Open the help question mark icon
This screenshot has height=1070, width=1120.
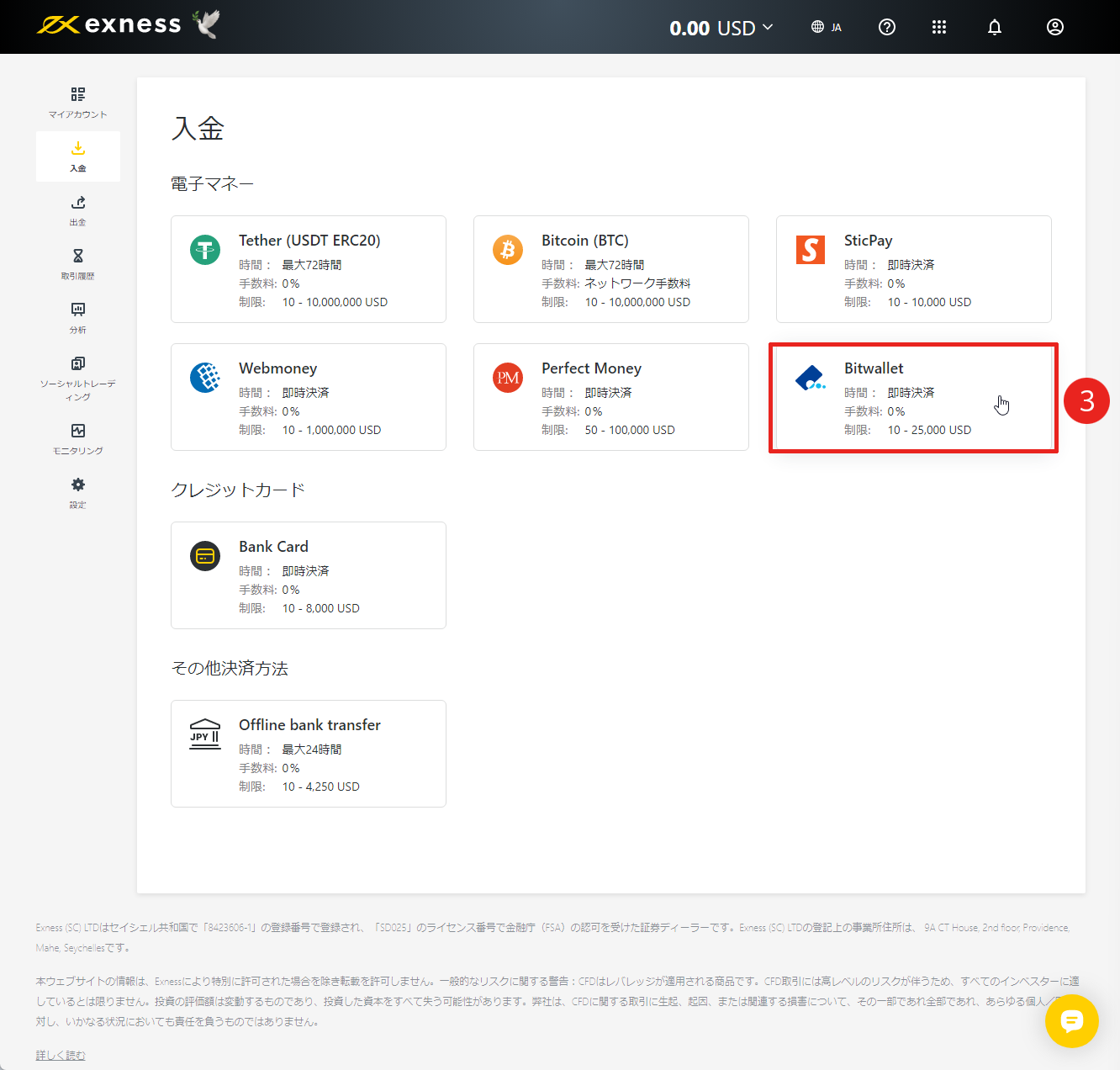[x=887, y=27]
